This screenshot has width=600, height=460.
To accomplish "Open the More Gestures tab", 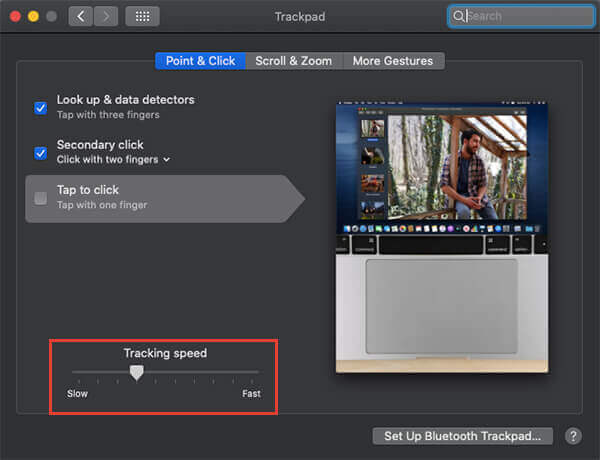I will pos(393,61).
